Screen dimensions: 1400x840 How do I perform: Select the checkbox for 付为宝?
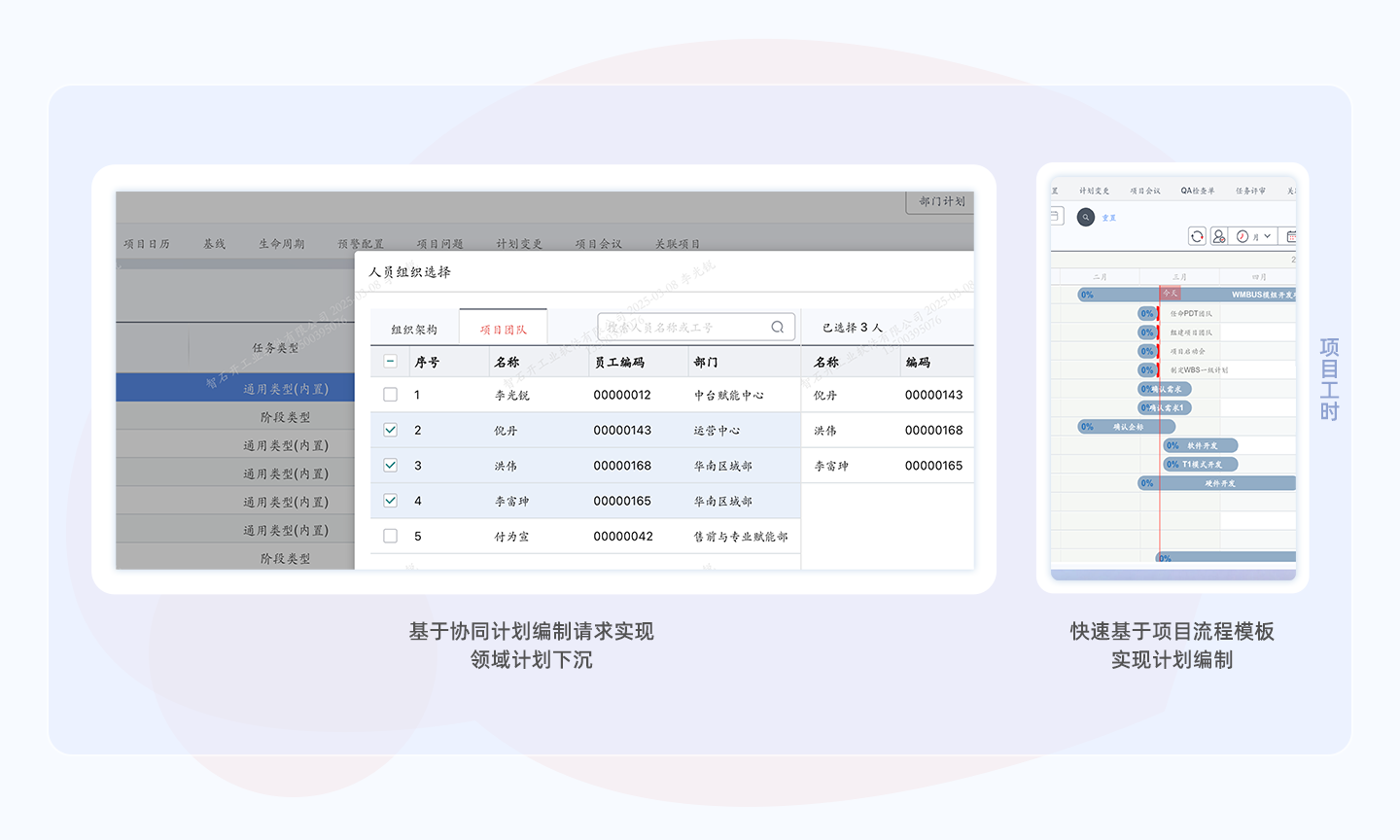(x=390, y=536)
